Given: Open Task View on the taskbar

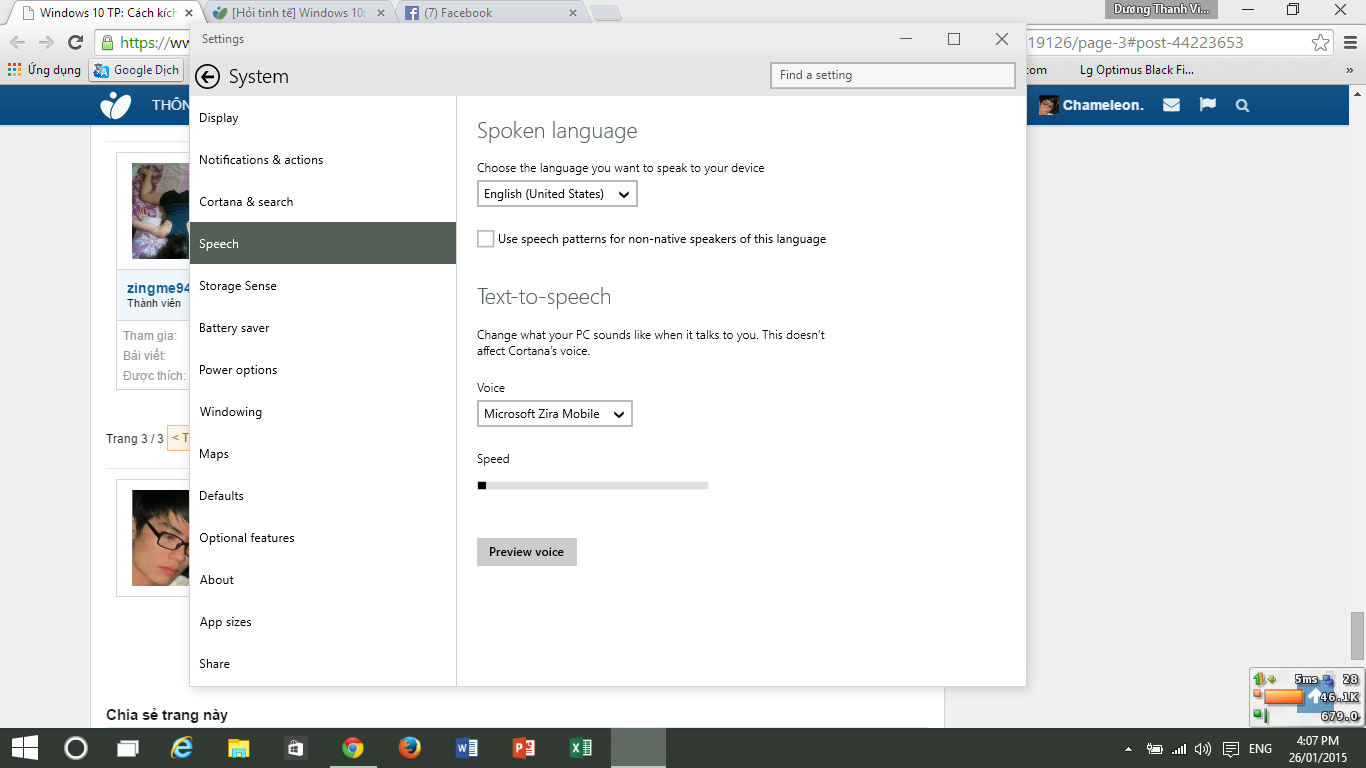Looking at the screenshot, I should (128, 748).
